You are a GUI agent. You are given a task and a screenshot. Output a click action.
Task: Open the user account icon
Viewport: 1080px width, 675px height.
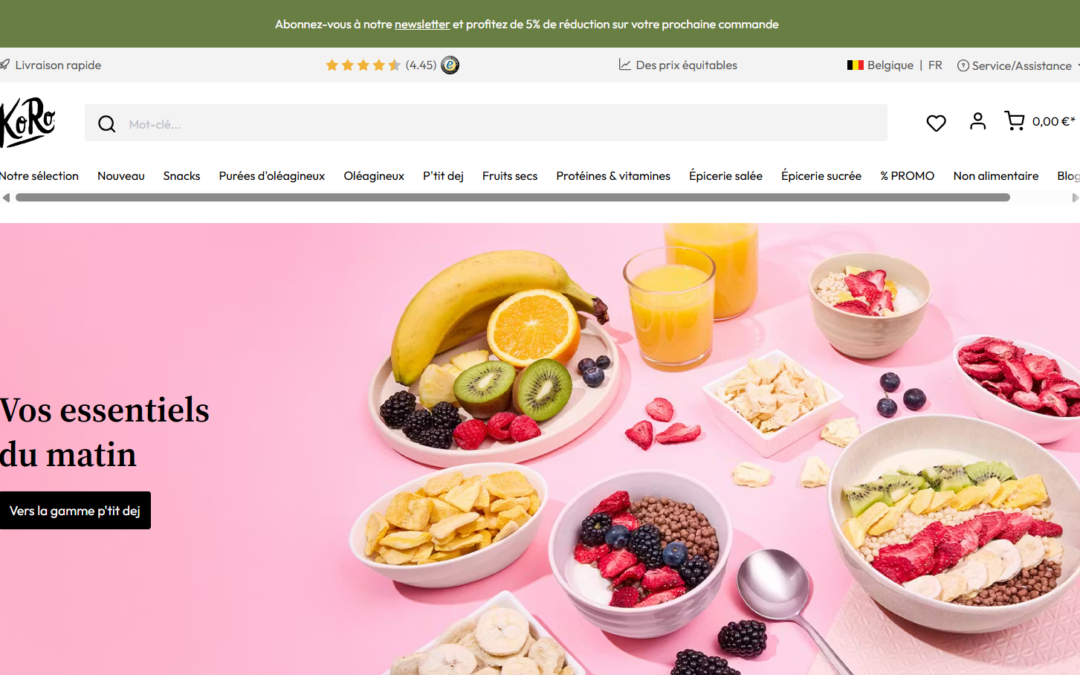tap(977, 121)
